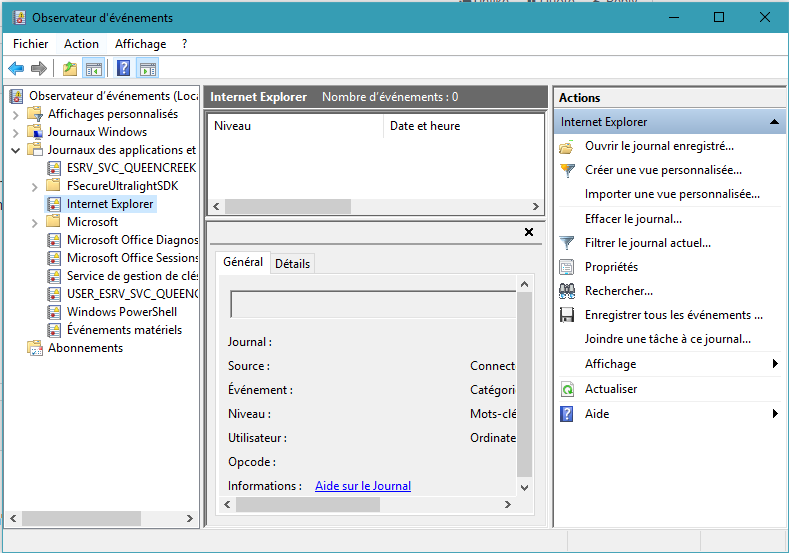Click the Niveau column header
789x553 pixels.
pyautogui.click(x=295, y=126)
